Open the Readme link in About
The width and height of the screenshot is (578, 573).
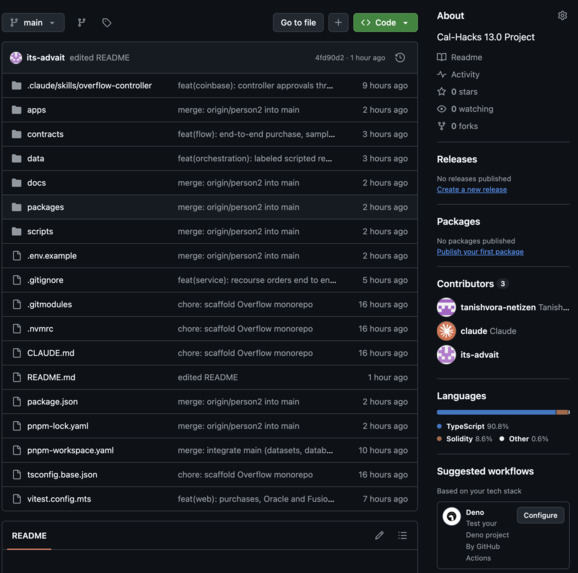point(460,58)
